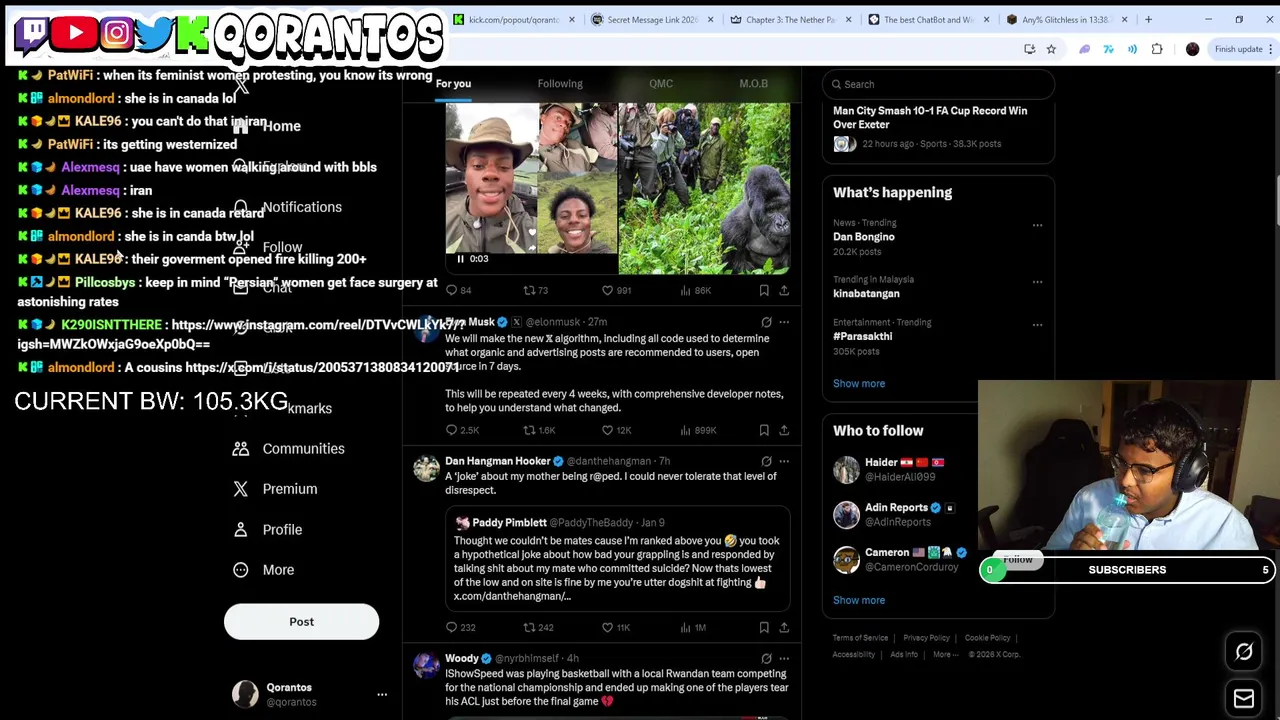Open the Privacy Policy footer link

click(926, 638)
